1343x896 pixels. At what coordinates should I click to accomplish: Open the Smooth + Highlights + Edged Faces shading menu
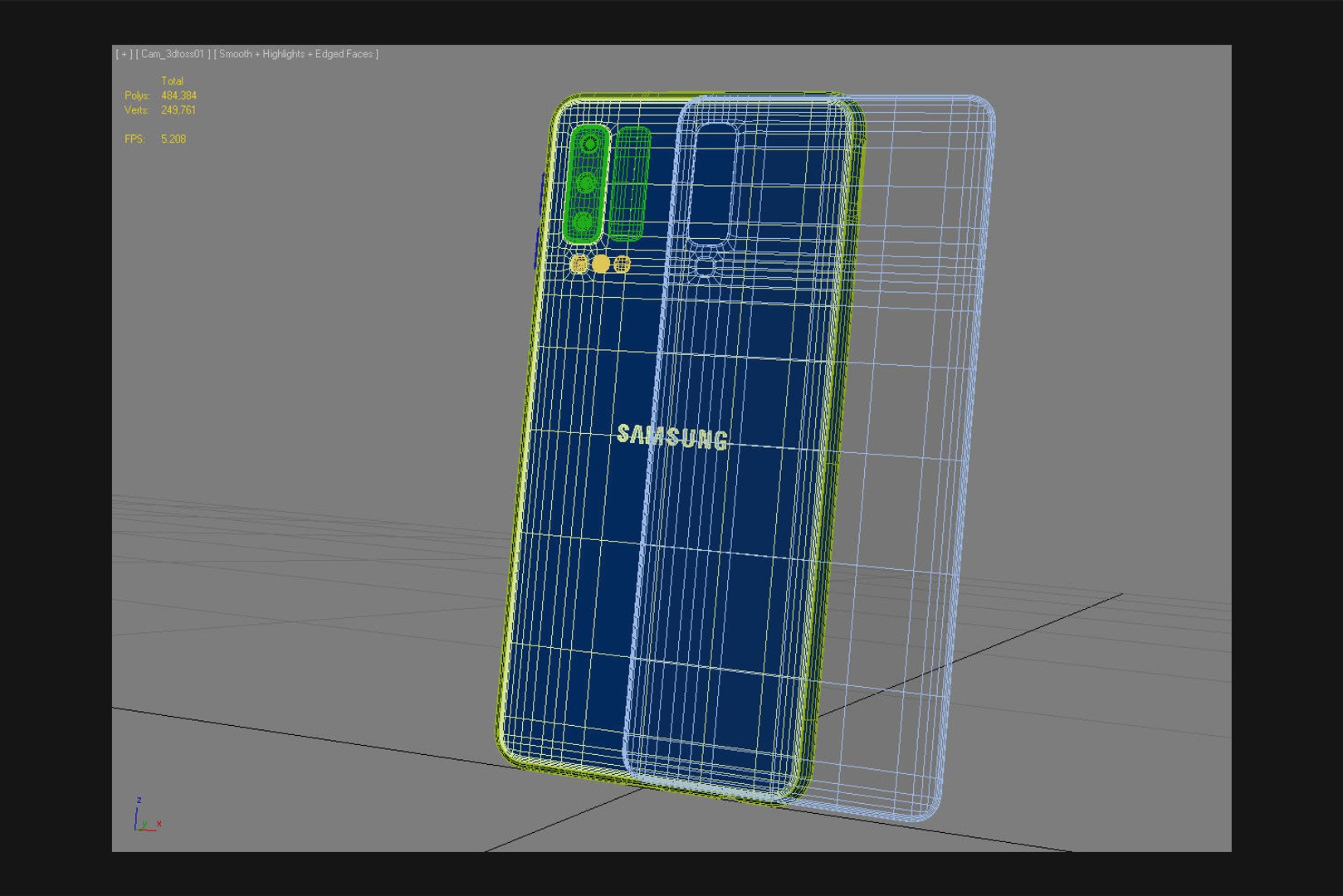coord(296,54)
